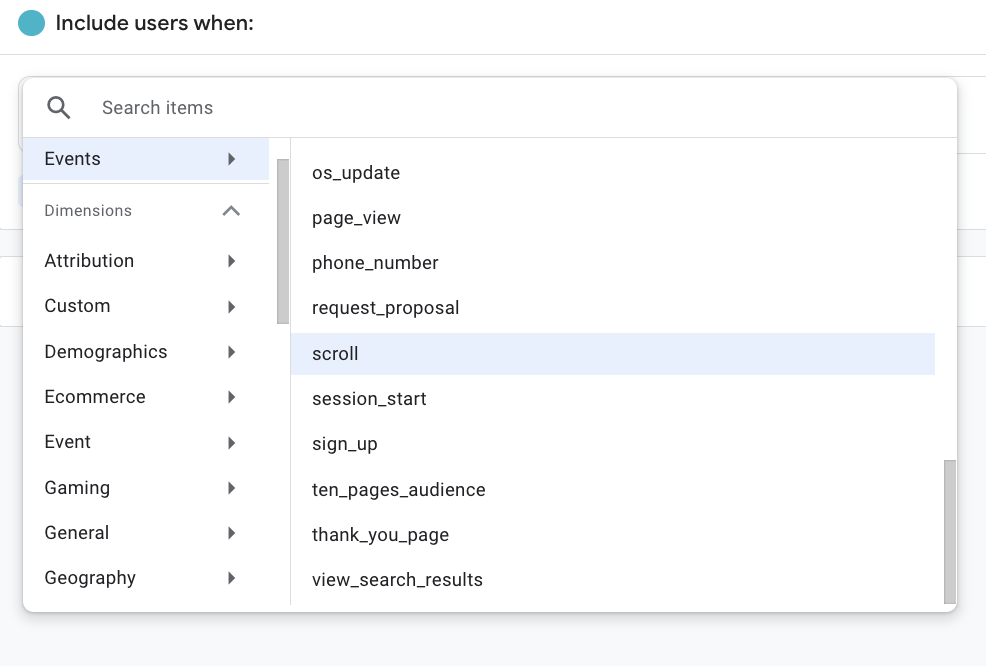Click the Dimensions header label

[x=88, y=211]
